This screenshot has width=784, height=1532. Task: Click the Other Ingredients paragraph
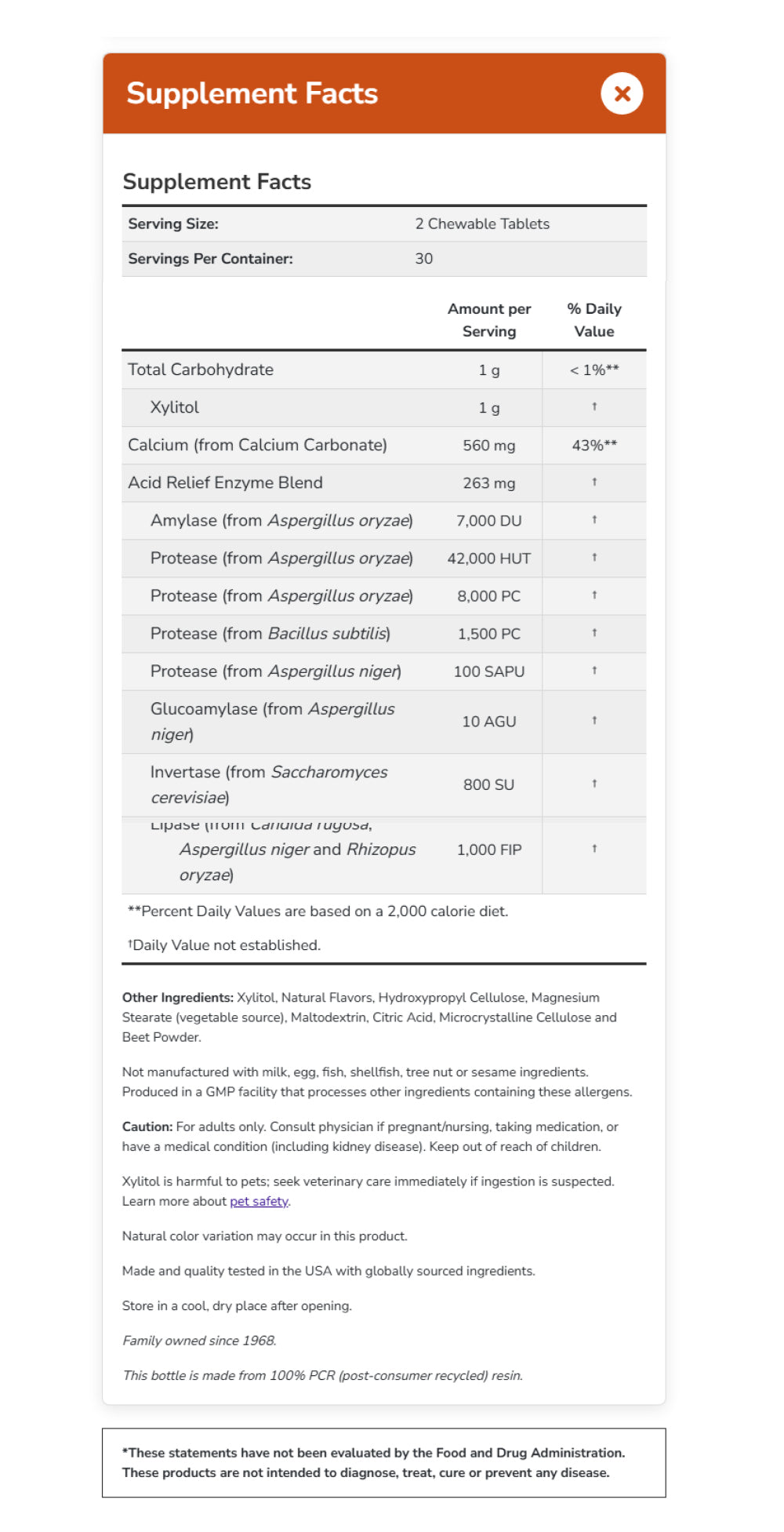[x=368, y=1017]
